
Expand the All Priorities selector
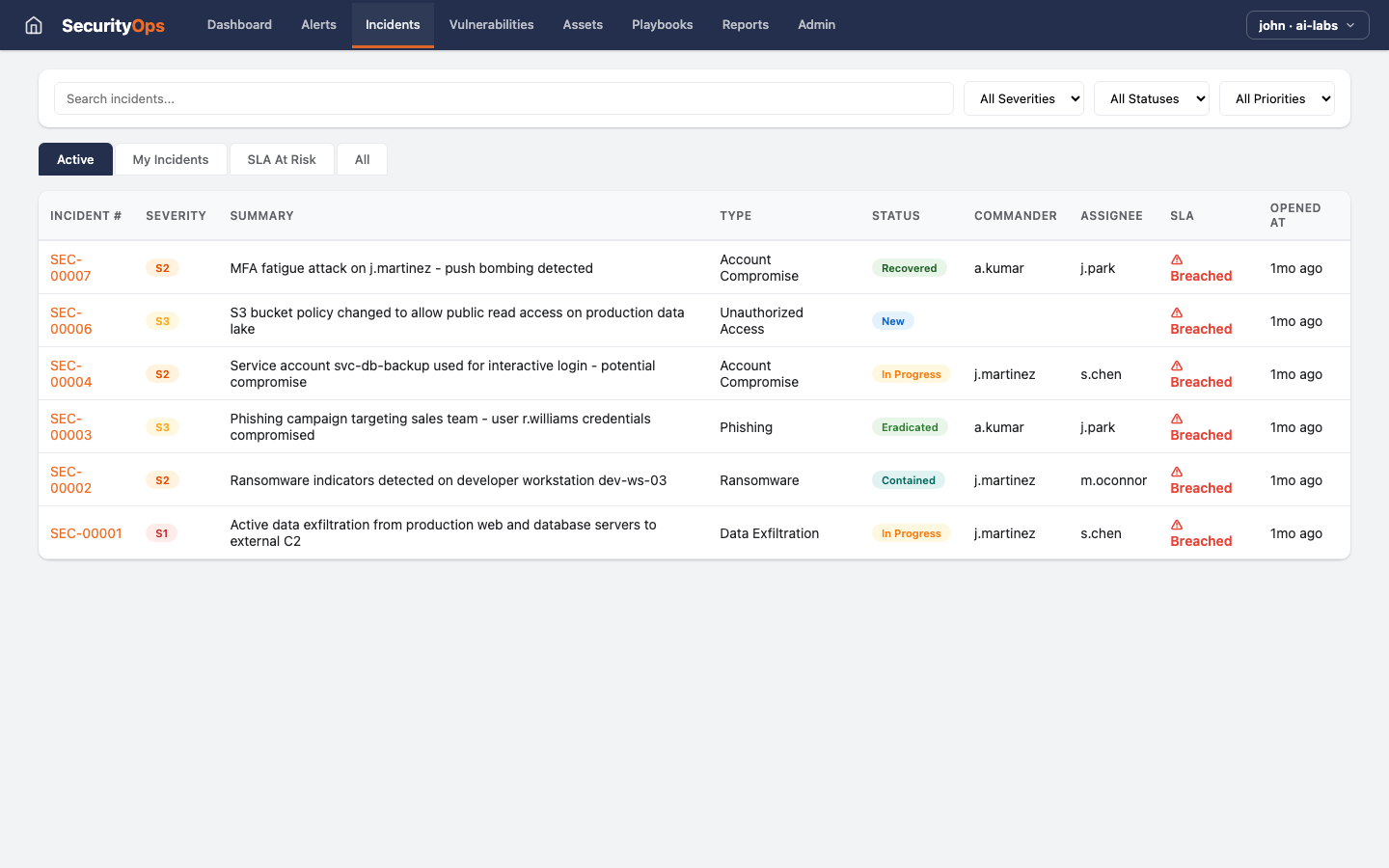coord(1277,98)
